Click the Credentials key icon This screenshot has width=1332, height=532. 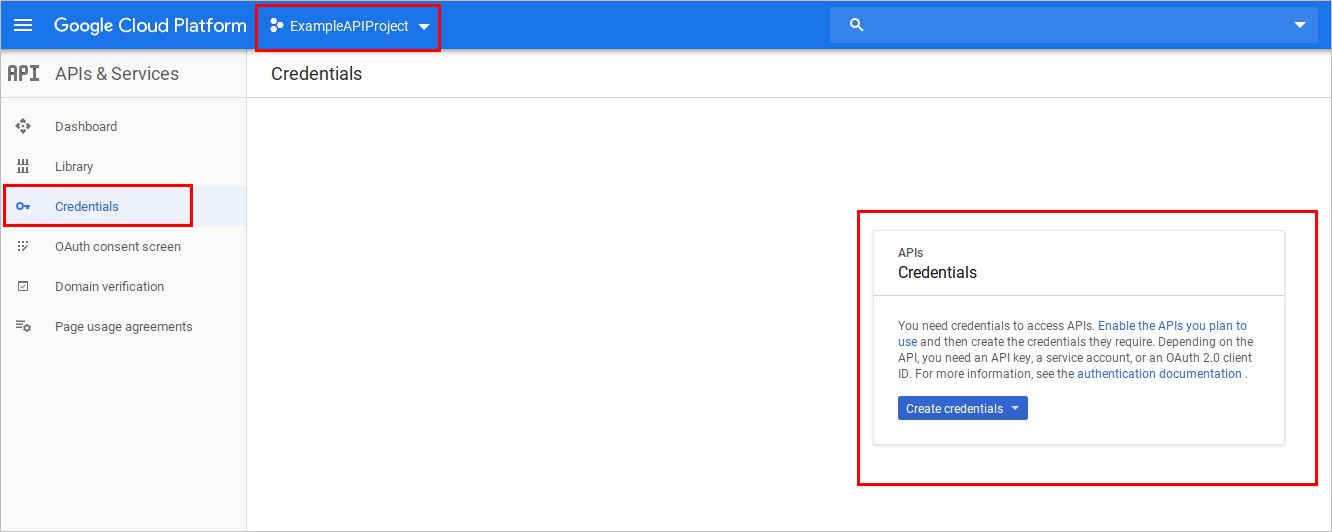pyautogui.click(x=23, y=207)
